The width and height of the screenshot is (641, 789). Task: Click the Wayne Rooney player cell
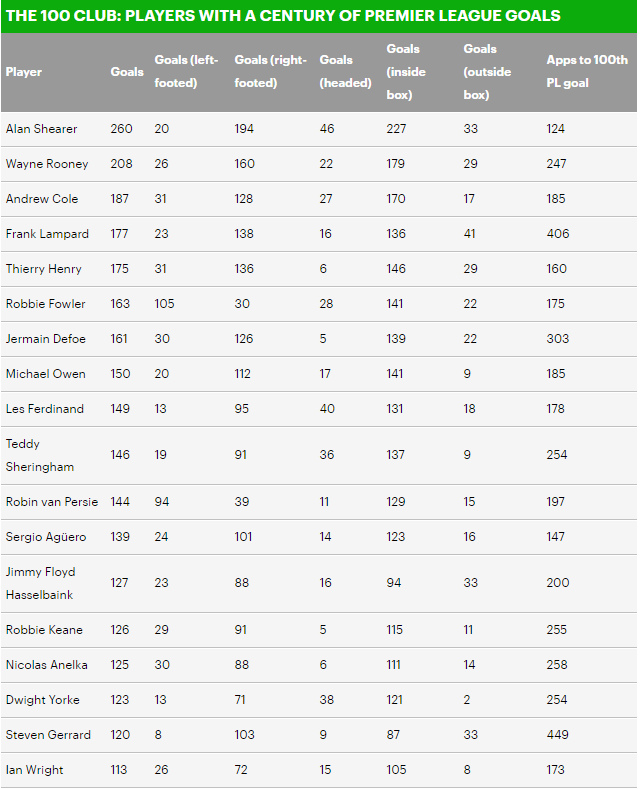tap(47, 164)
